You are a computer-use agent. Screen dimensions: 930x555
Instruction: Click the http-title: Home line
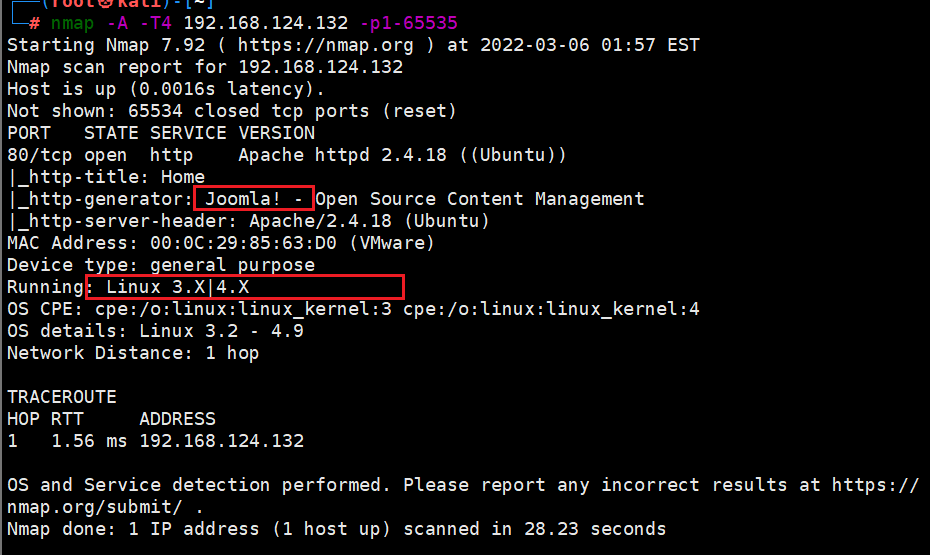click(106, 177)
